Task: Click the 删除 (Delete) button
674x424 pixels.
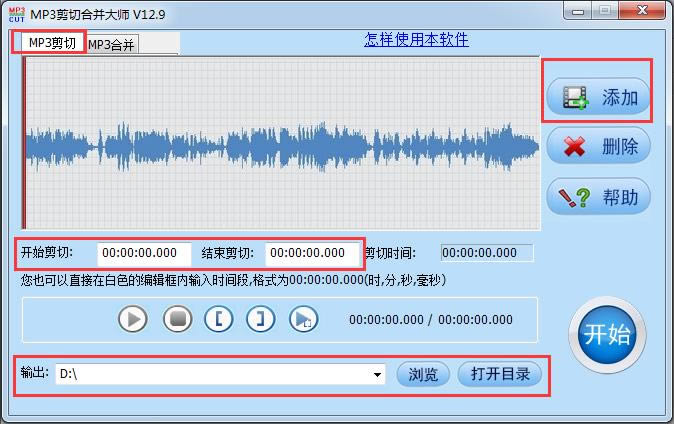Action: pyautogui.click(x=598, y=146)
